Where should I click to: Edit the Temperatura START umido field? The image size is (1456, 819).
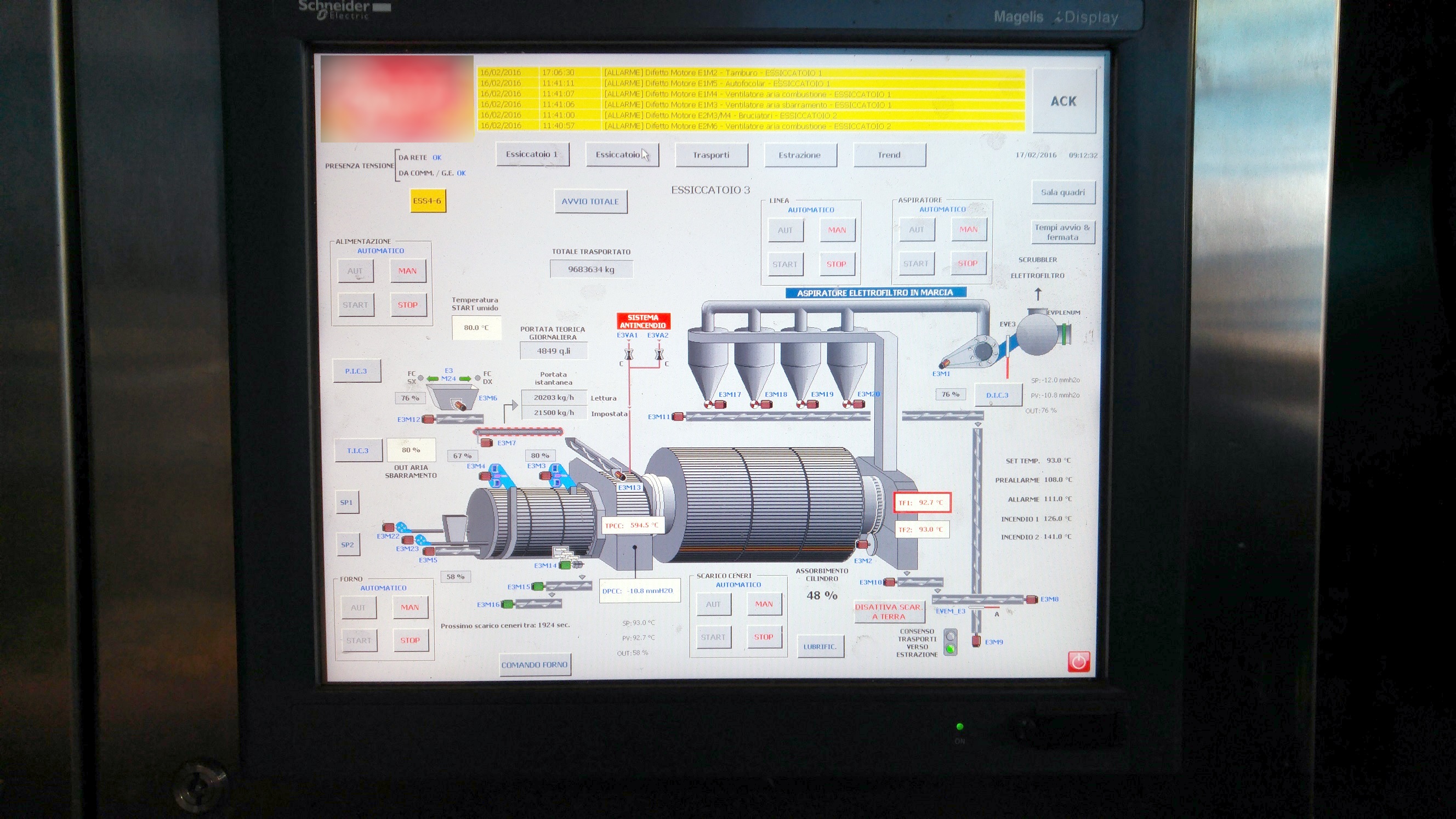476,328
